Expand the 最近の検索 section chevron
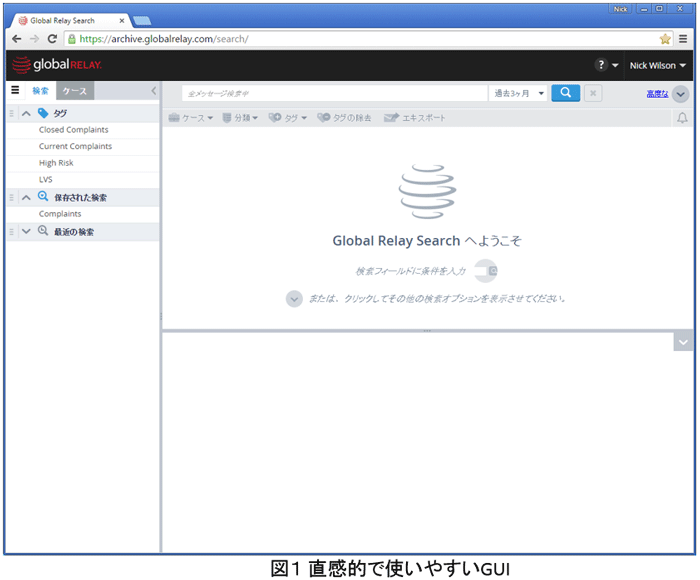 click(x=26, y=231)
